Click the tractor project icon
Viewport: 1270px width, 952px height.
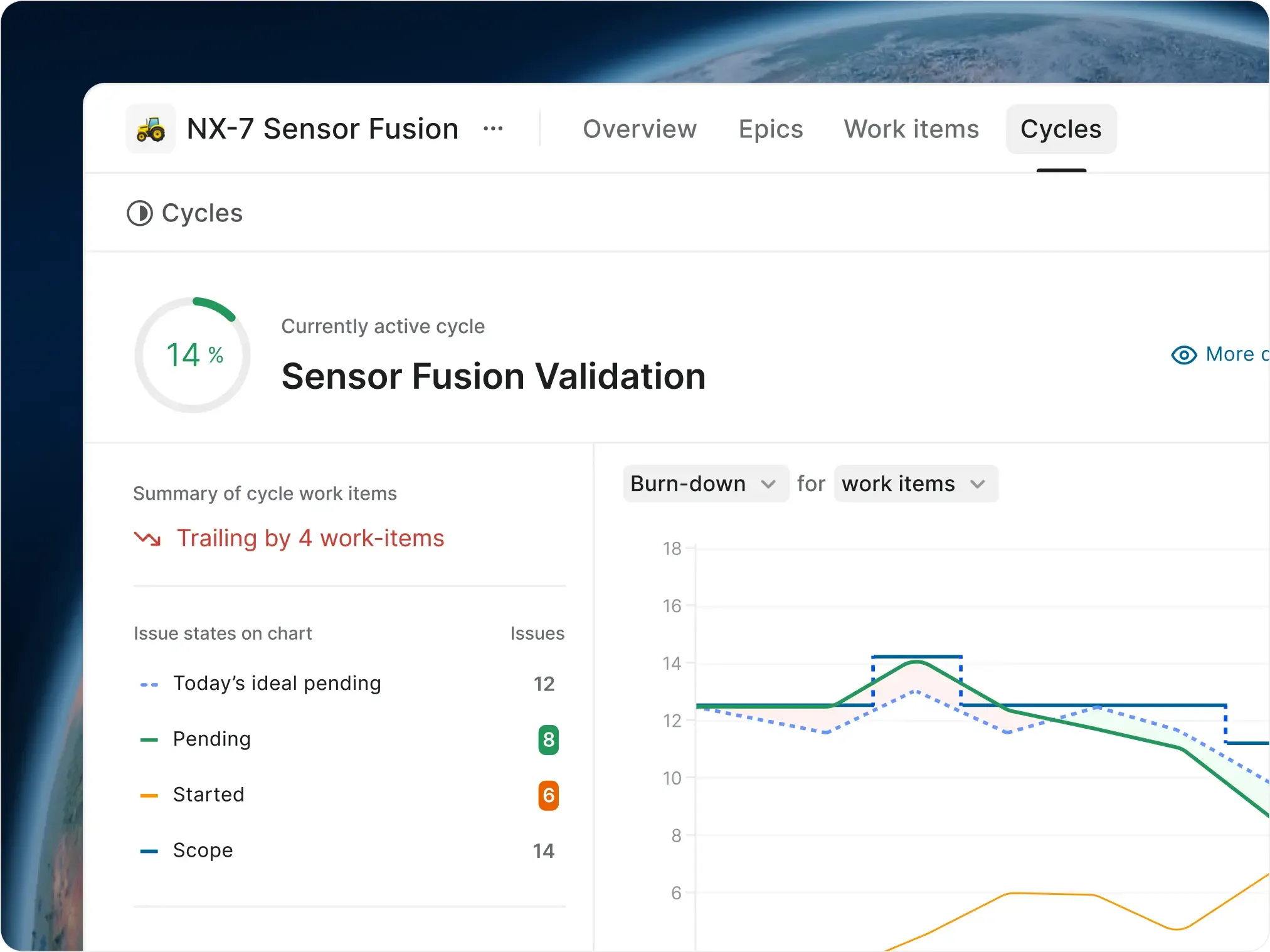tap(151, 129)
